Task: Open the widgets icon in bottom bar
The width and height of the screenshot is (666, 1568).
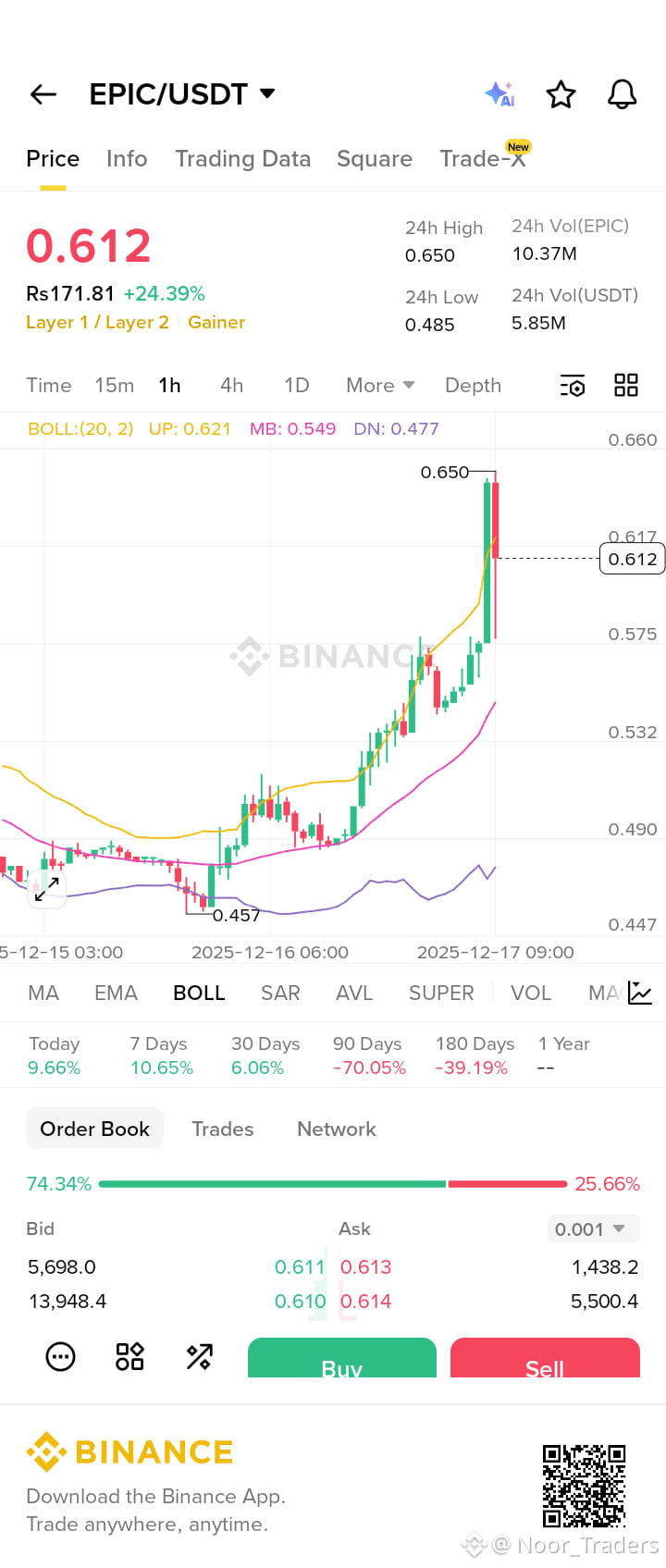Action: [129, 1357]
